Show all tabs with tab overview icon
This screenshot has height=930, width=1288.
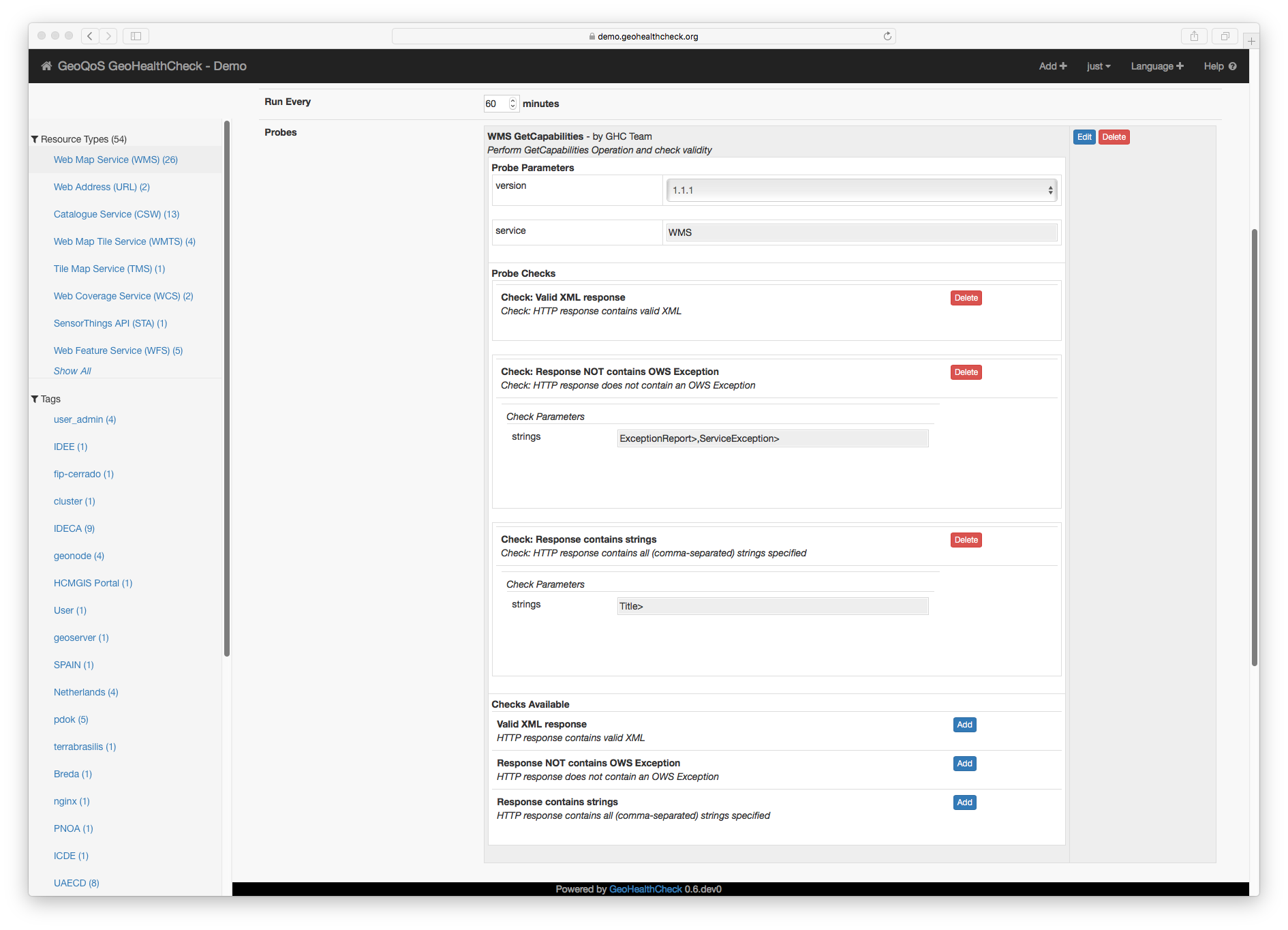(x=1225, y=36)
